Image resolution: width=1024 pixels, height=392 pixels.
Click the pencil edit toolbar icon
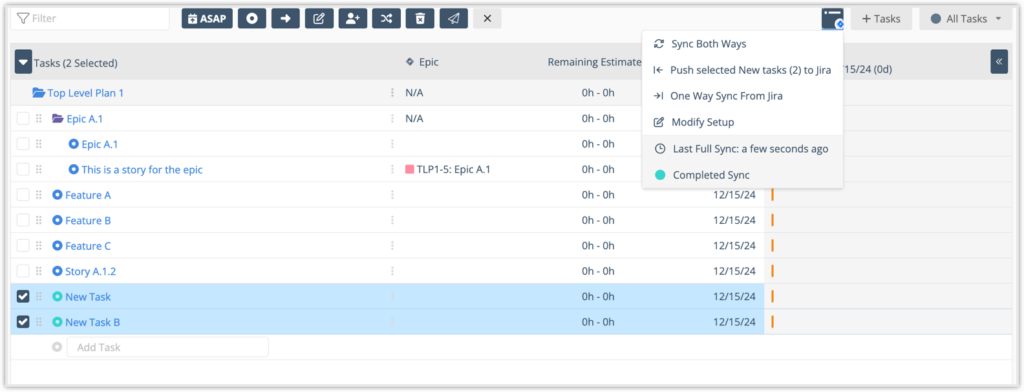click(319, 18)
